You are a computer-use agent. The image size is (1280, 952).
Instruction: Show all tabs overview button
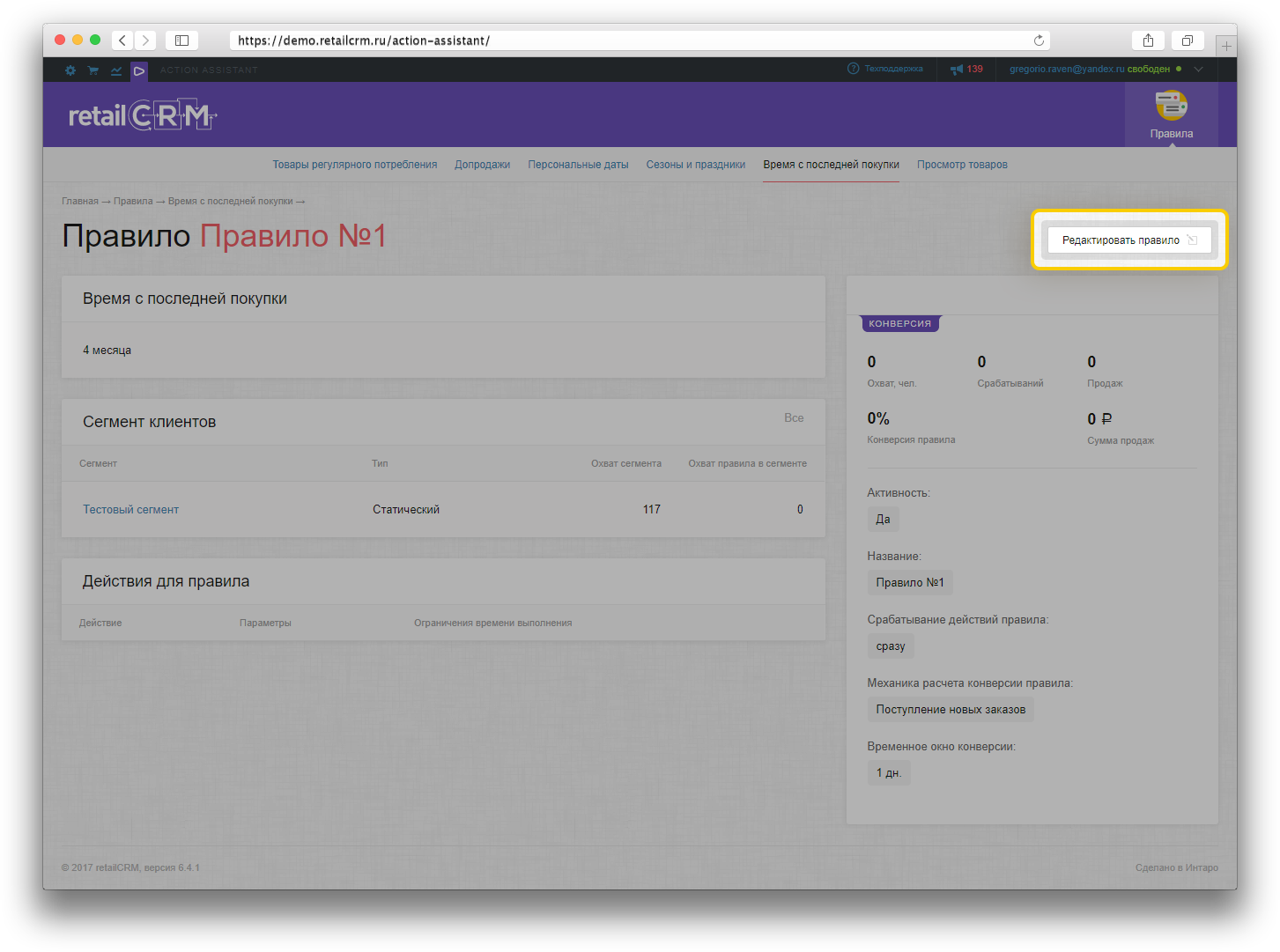pyautogui.click(x=1188, y=41)
